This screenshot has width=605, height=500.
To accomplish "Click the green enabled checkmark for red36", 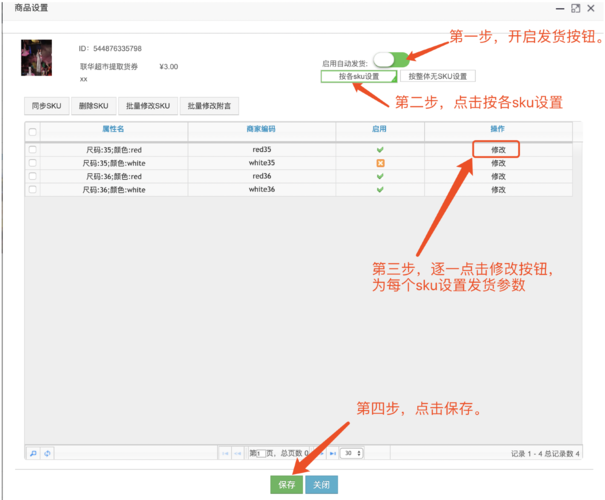I will (380, 176).
